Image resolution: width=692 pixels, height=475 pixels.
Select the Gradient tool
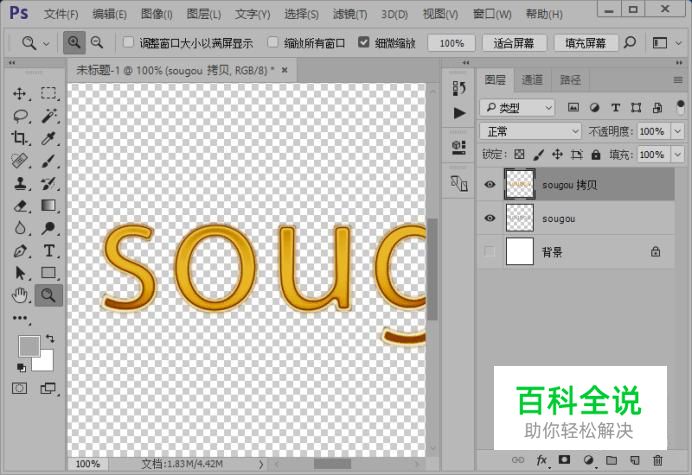49,206
